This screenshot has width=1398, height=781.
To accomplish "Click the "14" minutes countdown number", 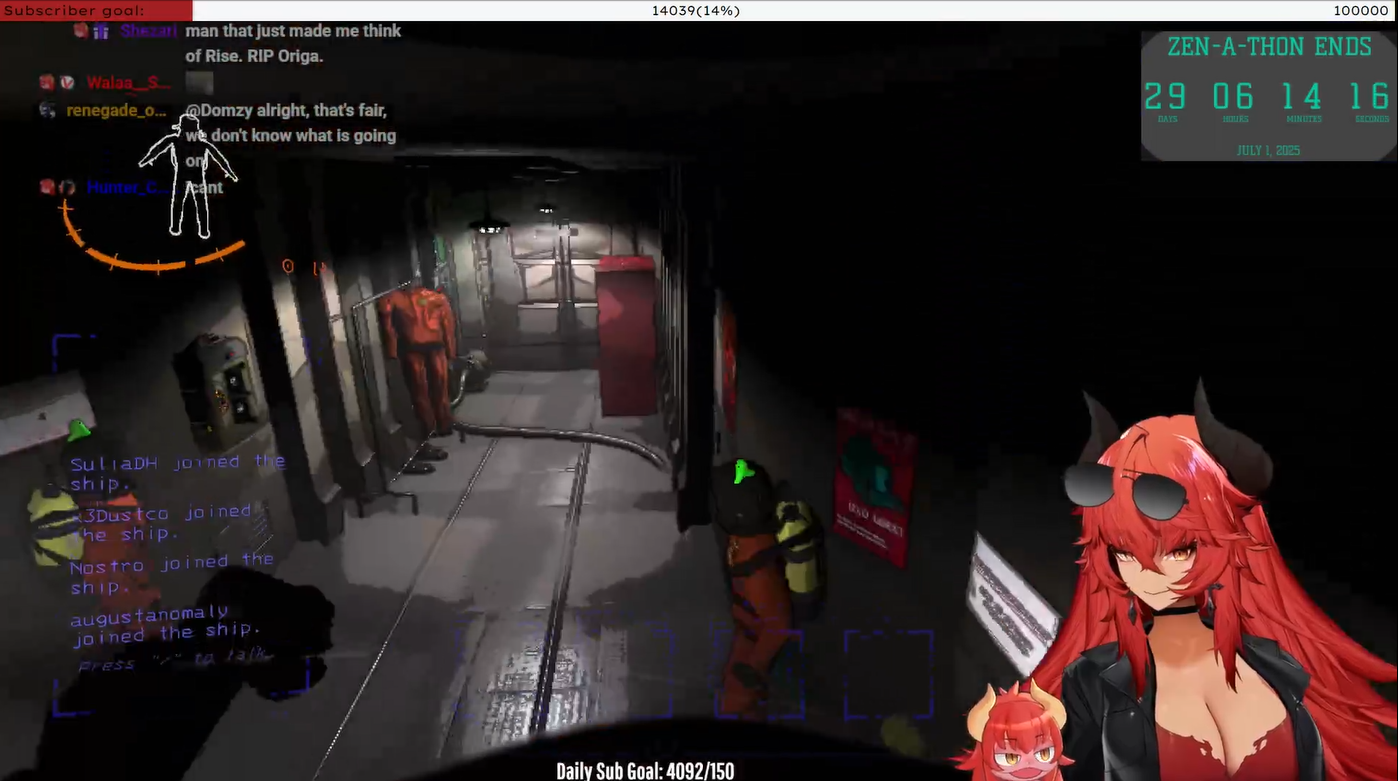I will point(1301,97).
